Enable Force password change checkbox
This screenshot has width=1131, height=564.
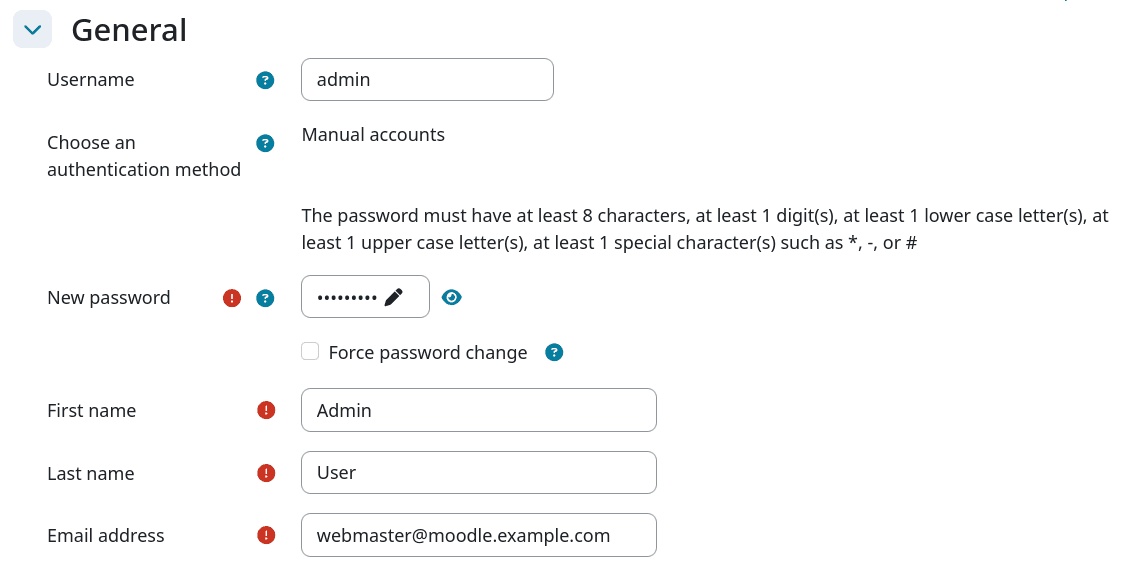[x=310, y=351]
